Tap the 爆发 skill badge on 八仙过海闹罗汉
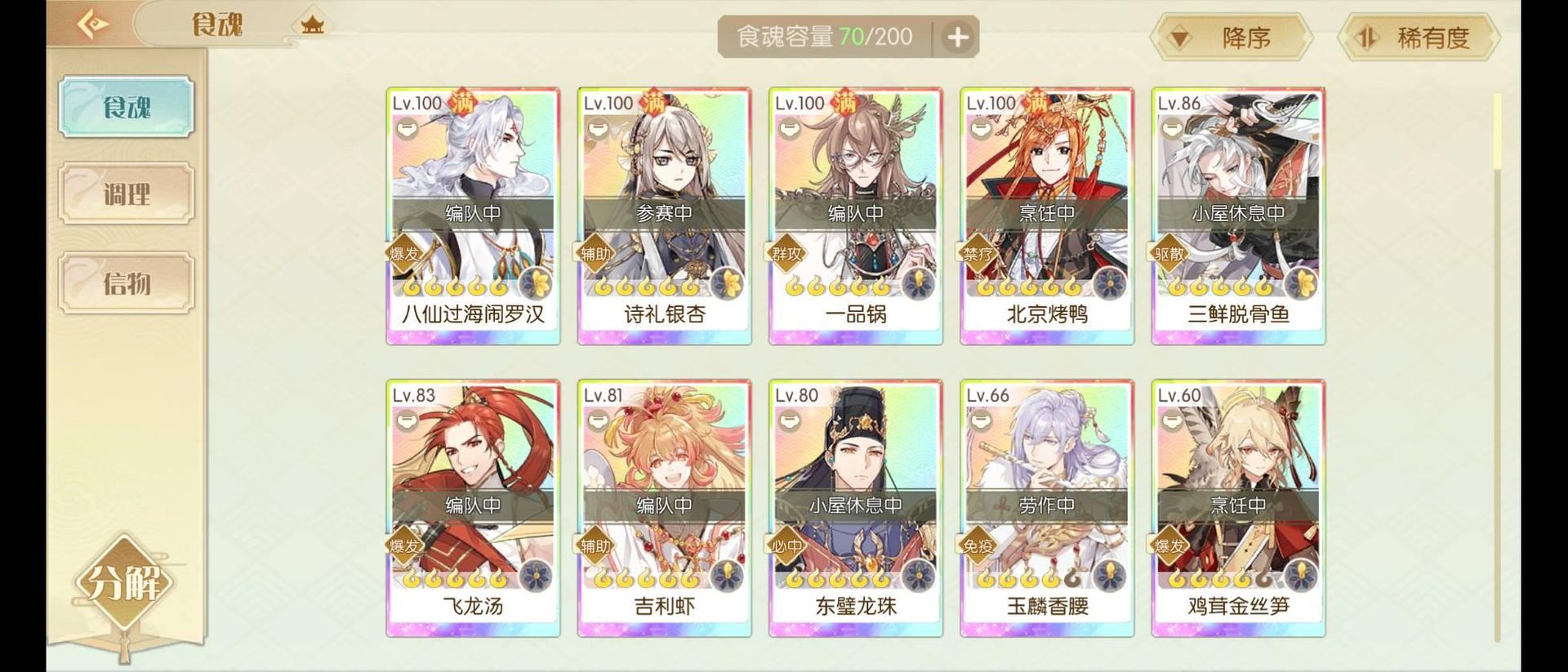 click(404, 253)
